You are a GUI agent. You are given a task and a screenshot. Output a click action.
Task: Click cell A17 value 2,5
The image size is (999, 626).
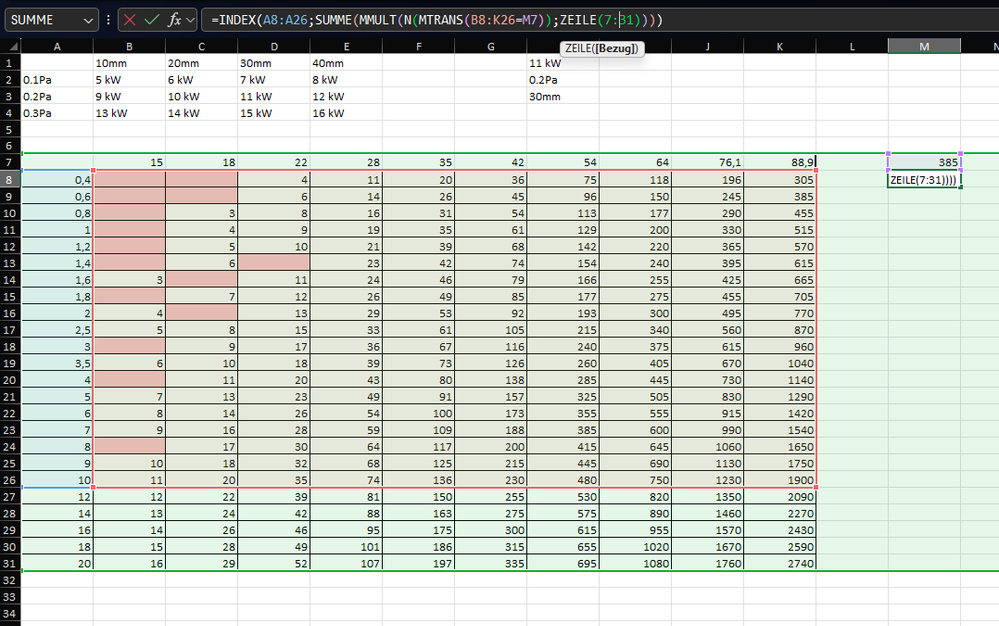coord(57,330)
